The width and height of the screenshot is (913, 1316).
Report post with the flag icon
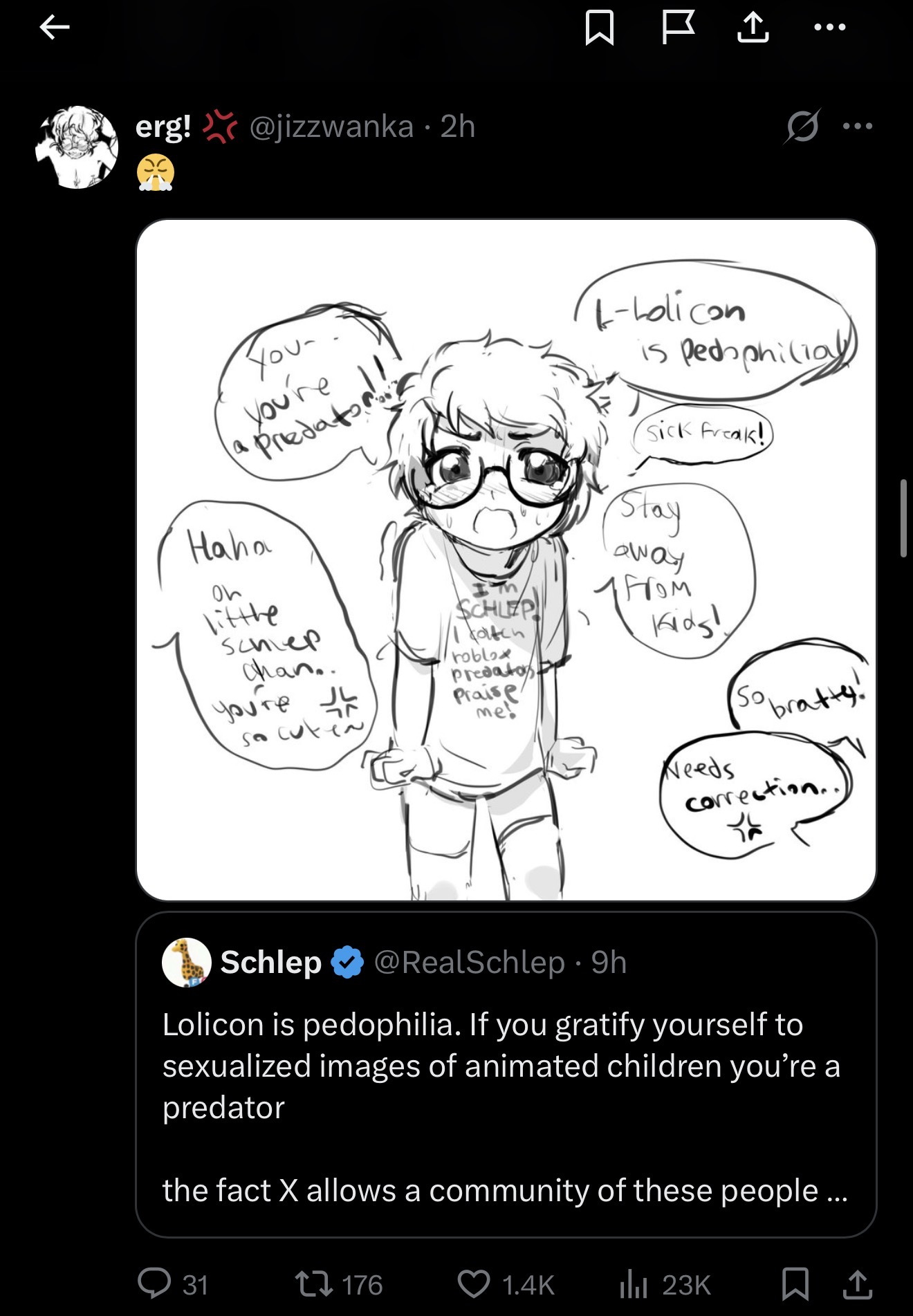click(x=678, y=29)
